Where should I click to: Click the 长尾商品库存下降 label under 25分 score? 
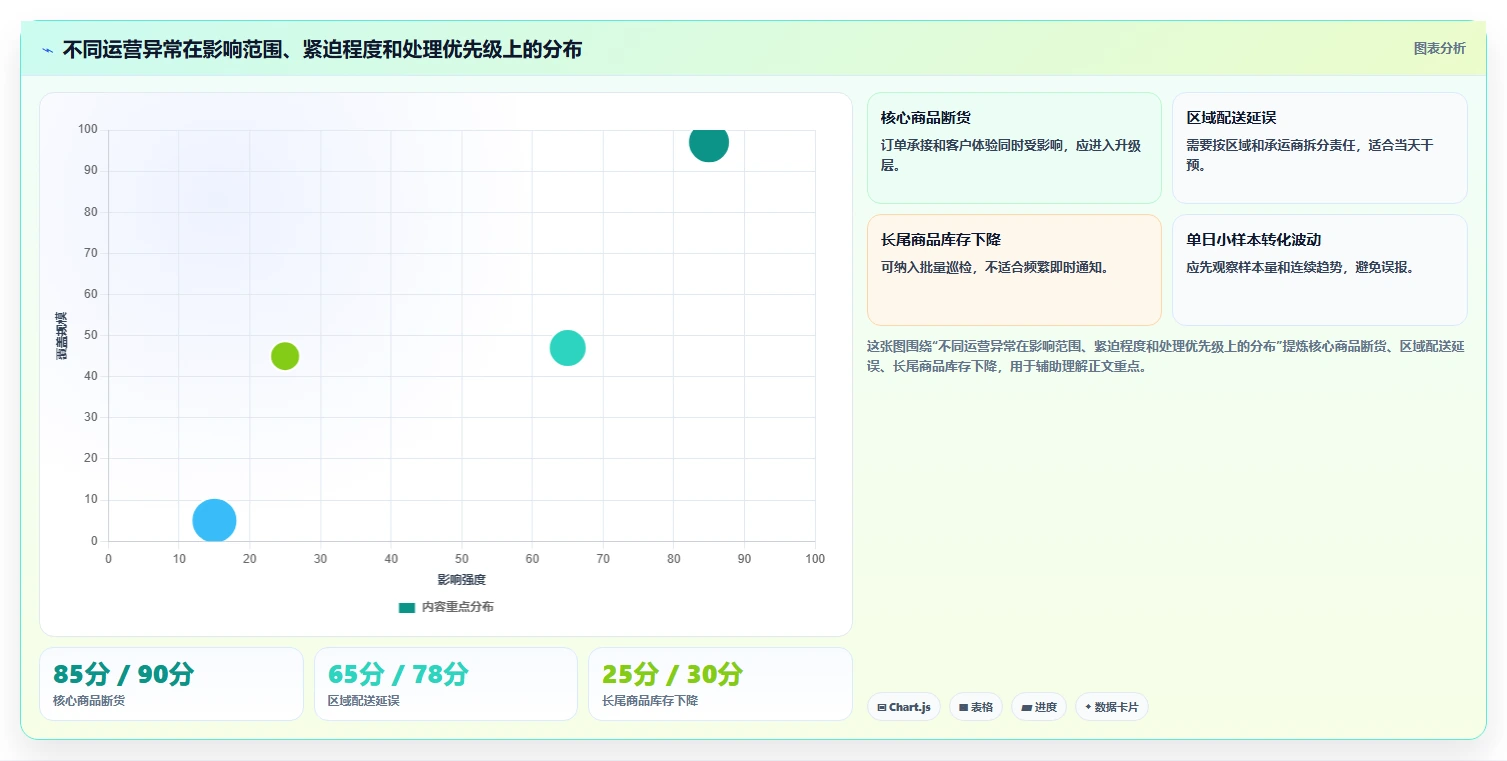pos(650,701)
